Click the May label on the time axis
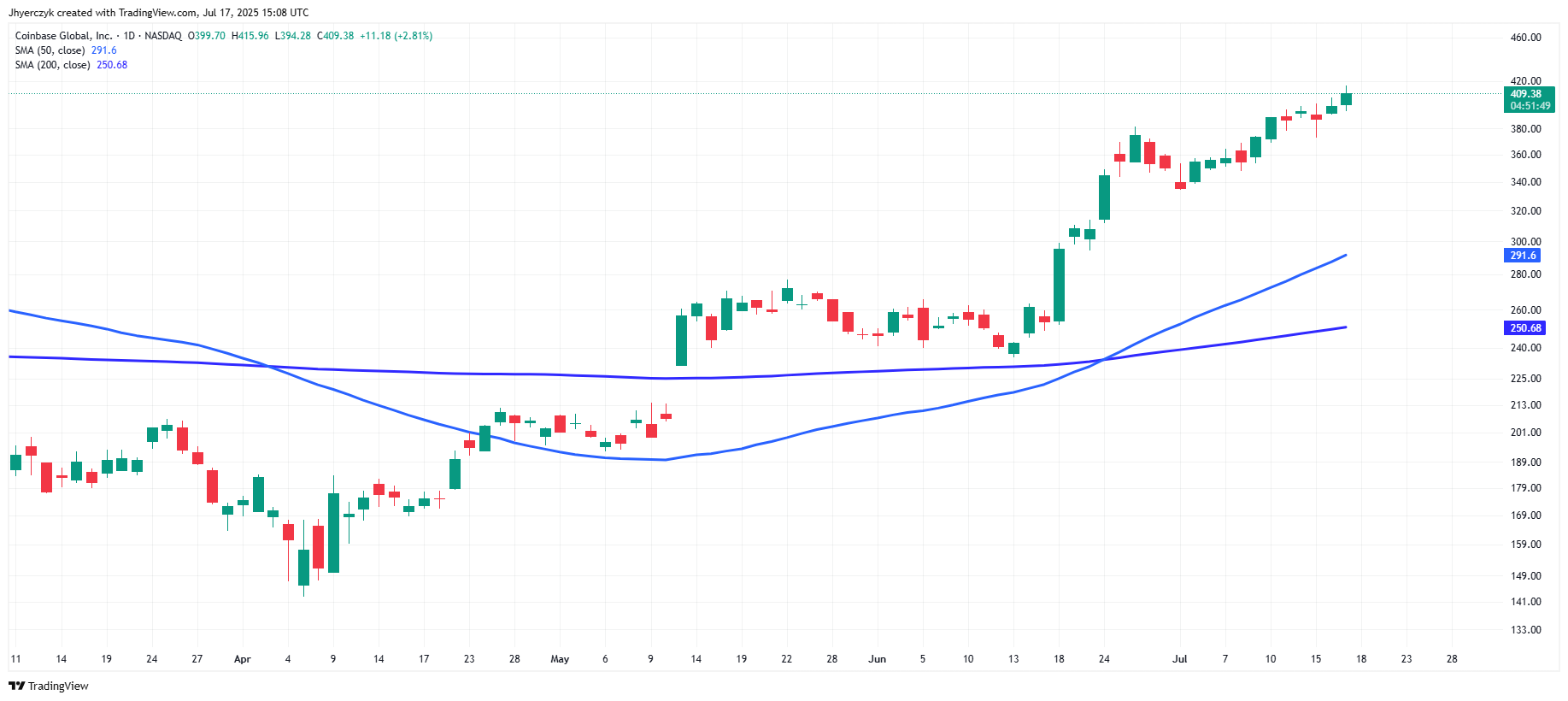The image size is (1568, 701). (x=560, y=659)
